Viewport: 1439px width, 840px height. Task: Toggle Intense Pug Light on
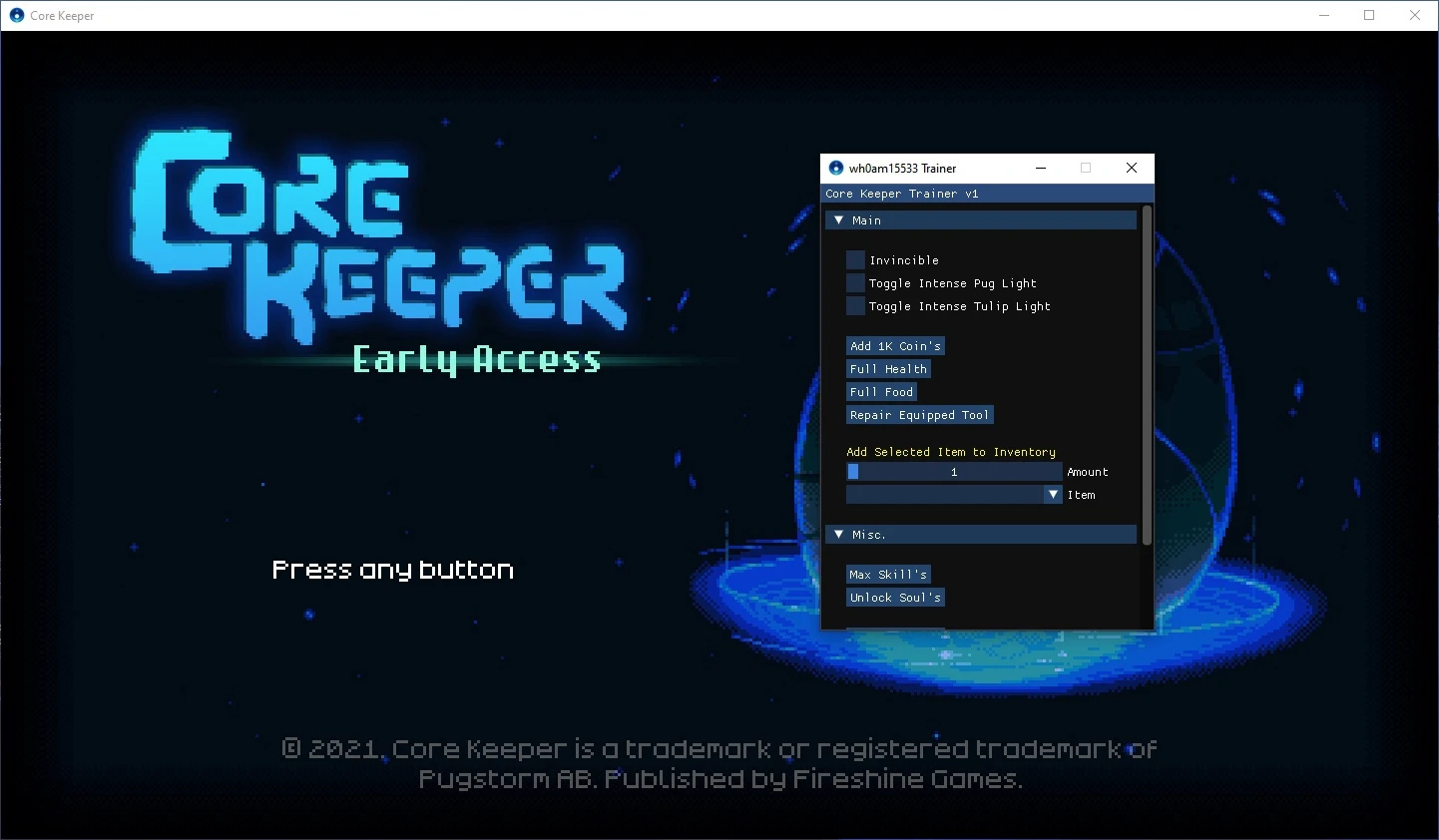pos(855,282)
